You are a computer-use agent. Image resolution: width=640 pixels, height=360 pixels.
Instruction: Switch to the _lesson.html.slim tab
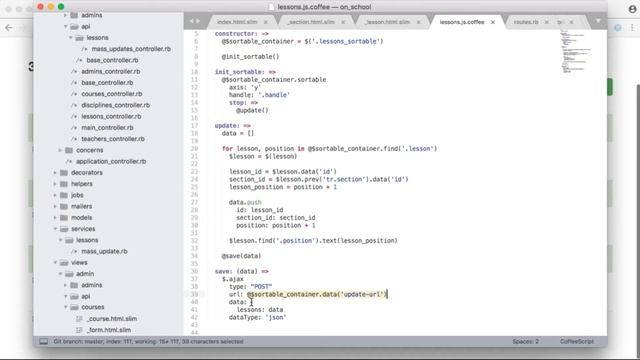tap(387, 22)
